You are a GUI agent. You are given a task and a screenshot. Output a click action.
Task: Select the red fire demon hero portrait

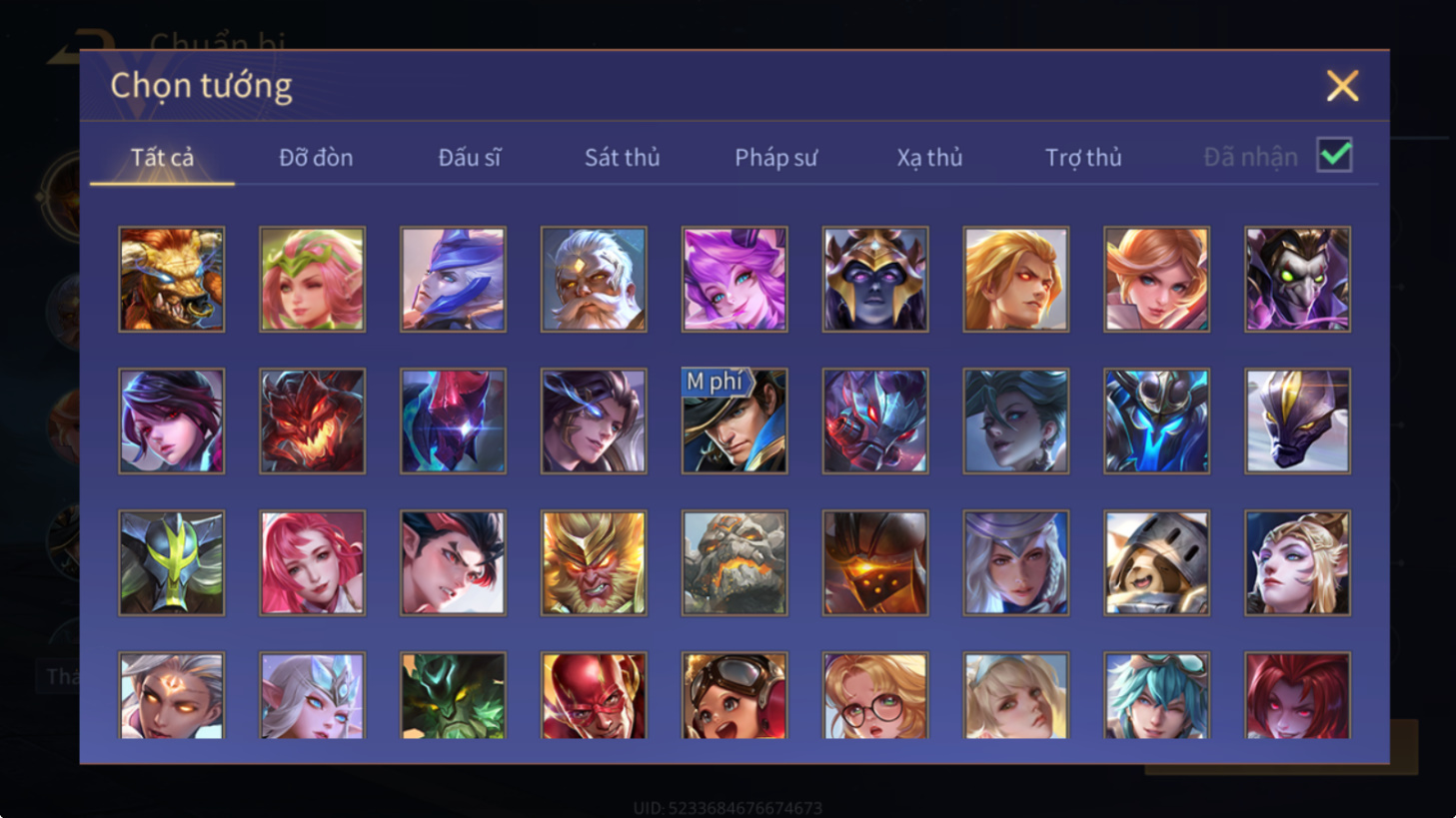313,420
